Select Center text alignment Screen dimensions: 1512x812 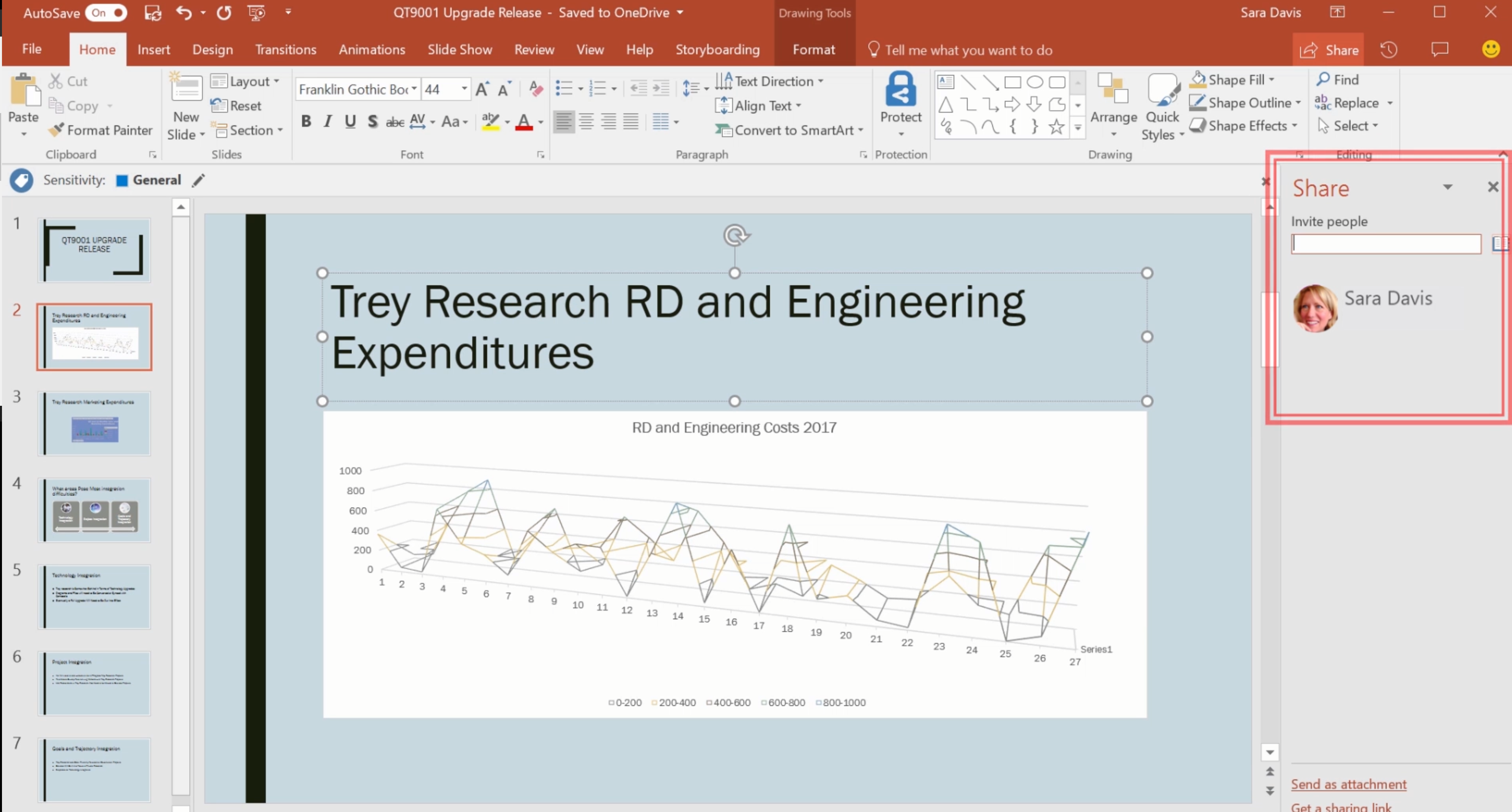click(x=586, y=121)
